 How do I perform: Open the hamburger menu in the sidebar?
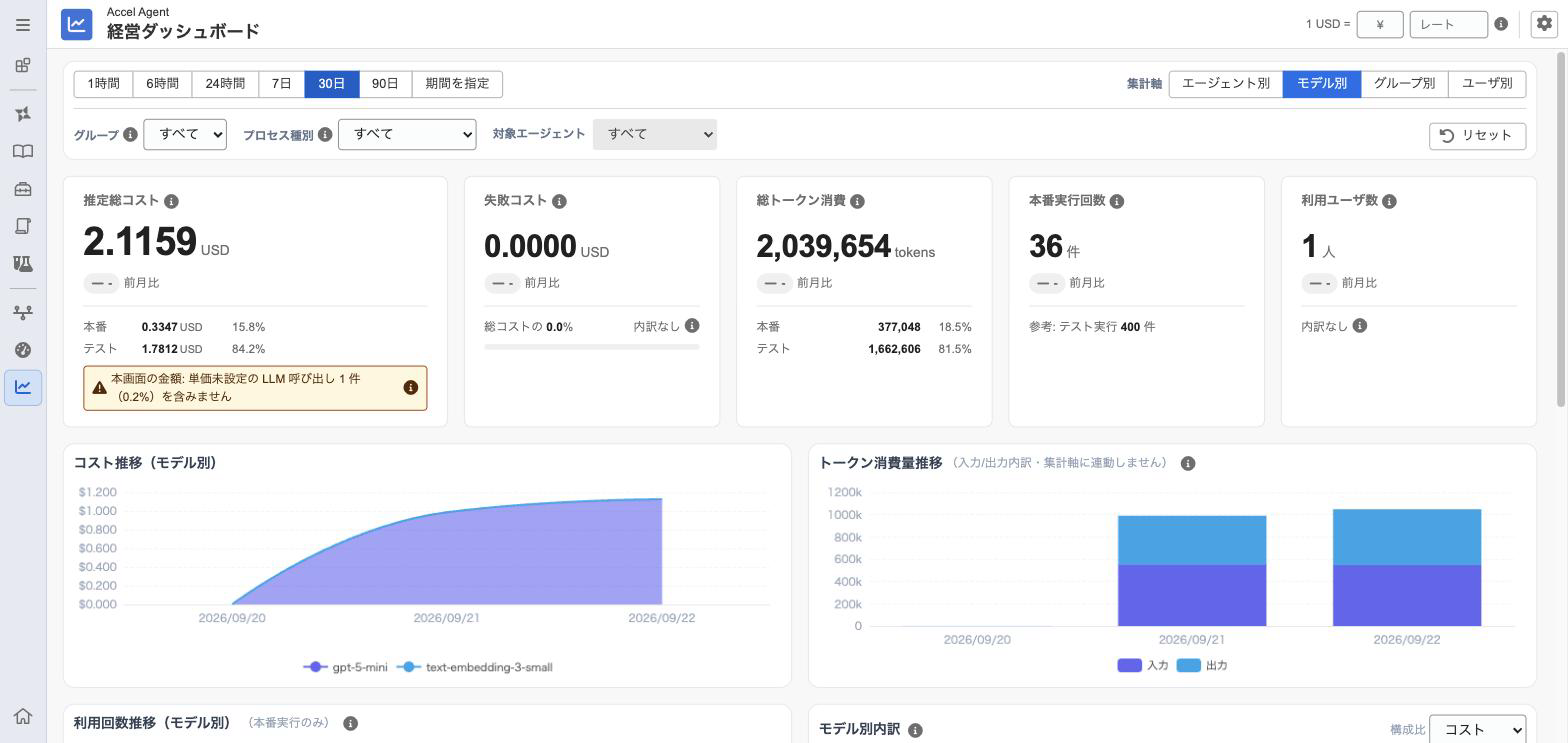click(x=23, y=25)
